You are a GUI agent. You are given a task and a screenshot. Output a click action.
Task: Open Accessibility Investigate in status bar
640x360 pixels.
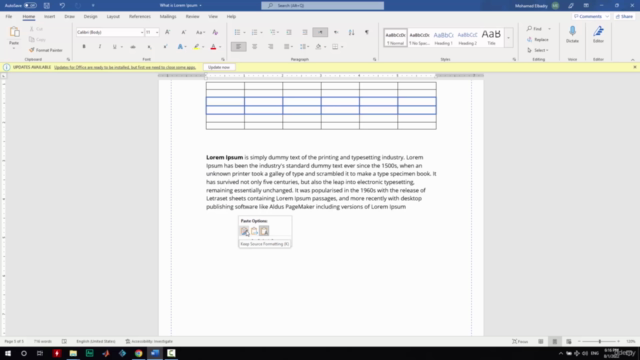tap(149, 341)
